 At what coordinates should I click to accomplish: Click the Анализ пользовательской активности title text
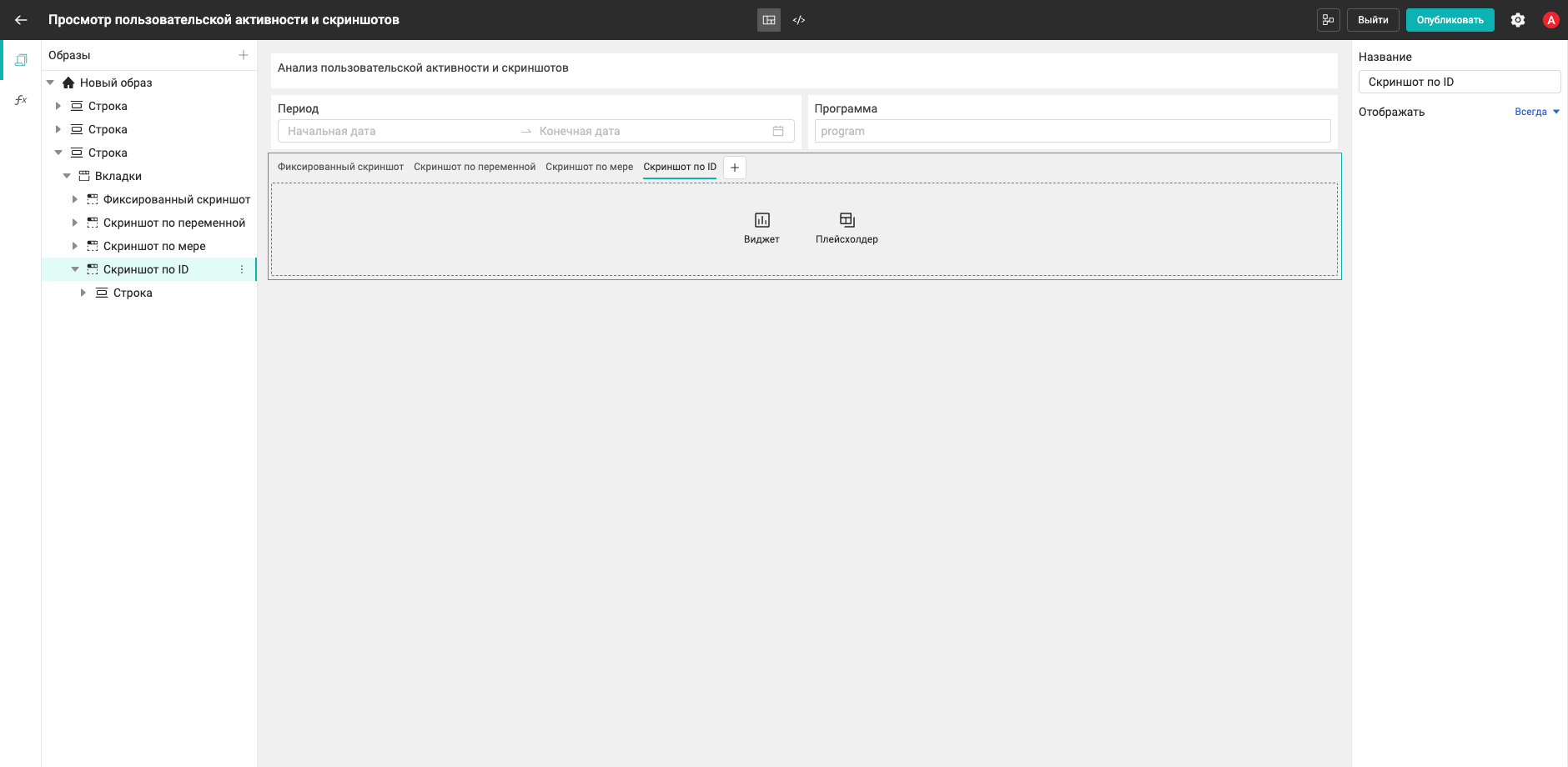pyautogui.click(x=423, y=68)
